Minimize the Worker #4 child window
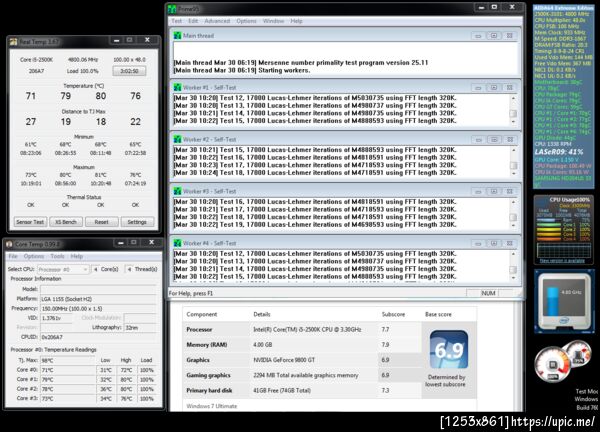600x432 pixels. pos(478,243)
